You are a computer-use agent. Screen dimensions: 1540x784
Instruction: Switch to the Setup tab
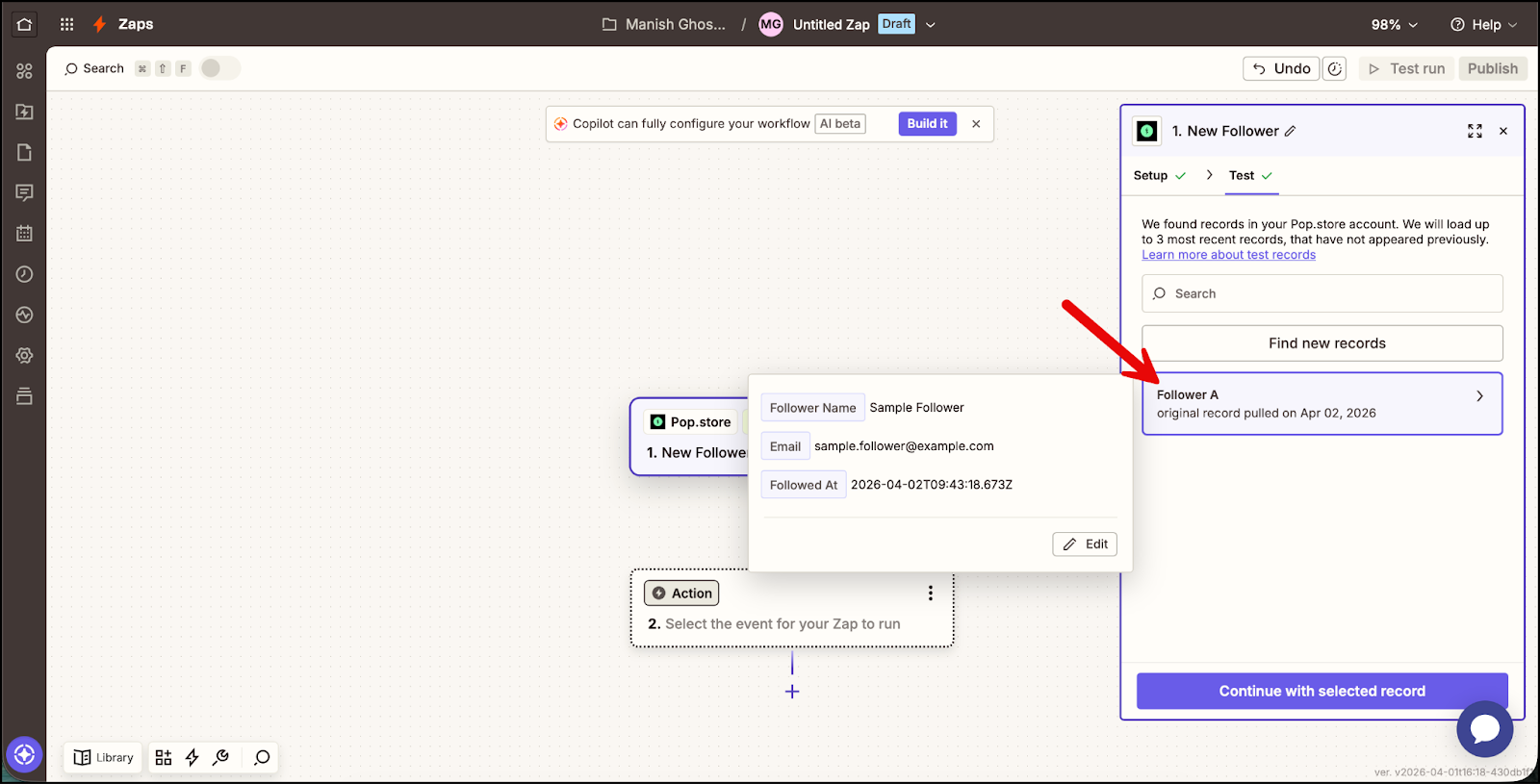[1150, 176]
